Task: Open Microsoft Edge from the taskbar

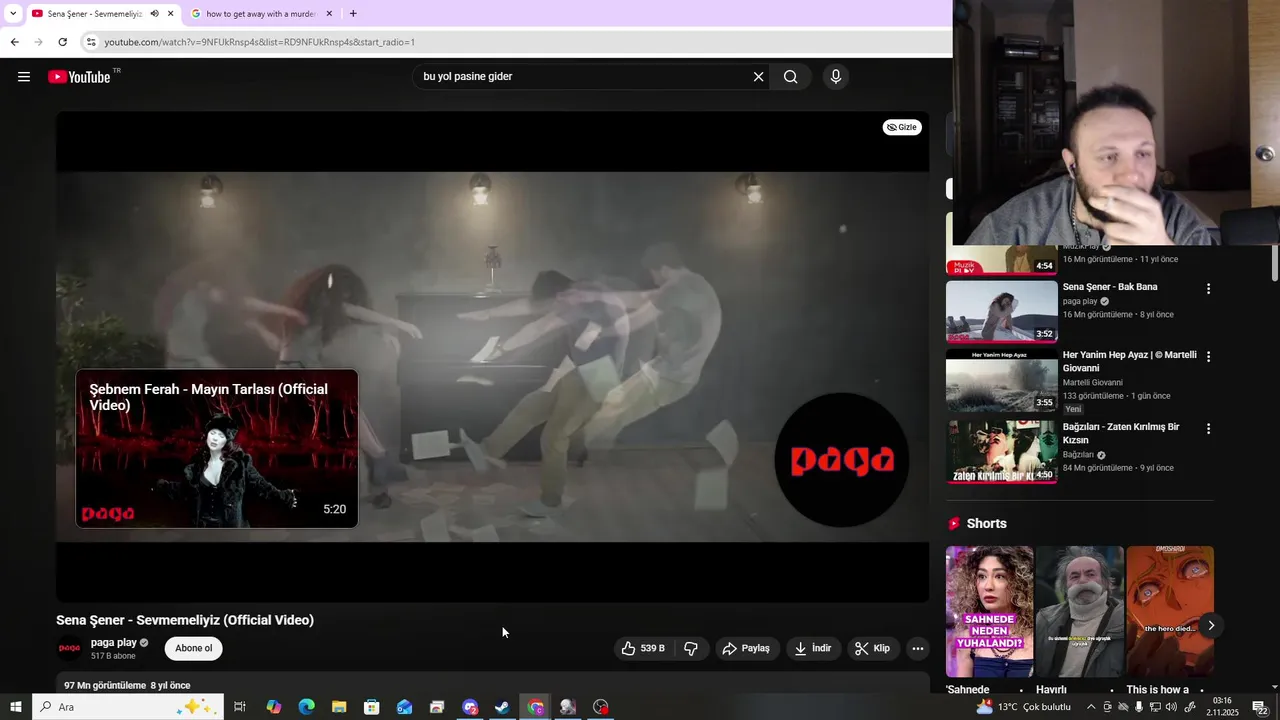Action: point(306,707)
